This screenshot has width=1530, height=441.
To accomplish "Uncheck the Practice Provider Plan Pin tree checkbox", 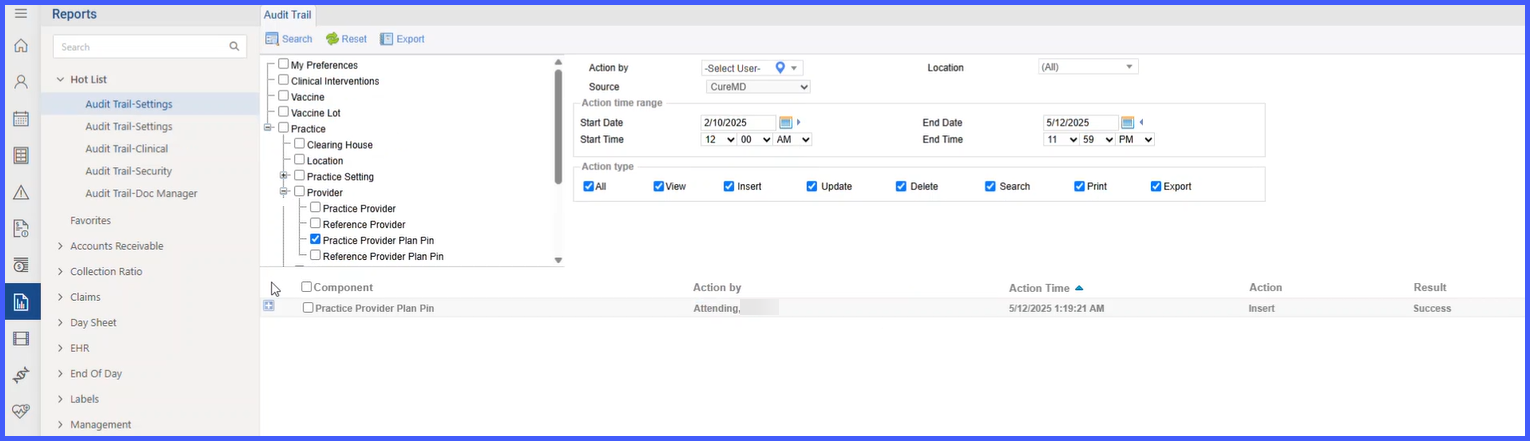I will tap(315, 240).
